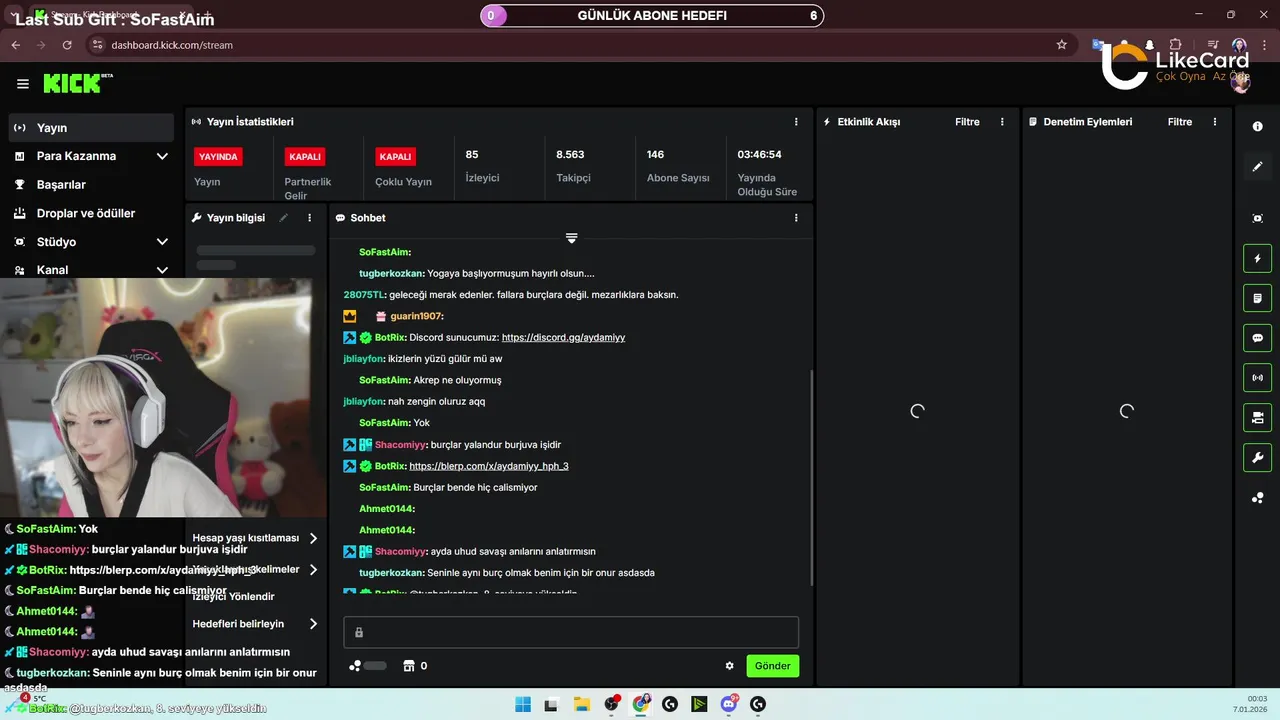The width and height of the screenshot is (1280, 720).
Task: Bookmark this page with the star icon
Action: [1061, 45]
